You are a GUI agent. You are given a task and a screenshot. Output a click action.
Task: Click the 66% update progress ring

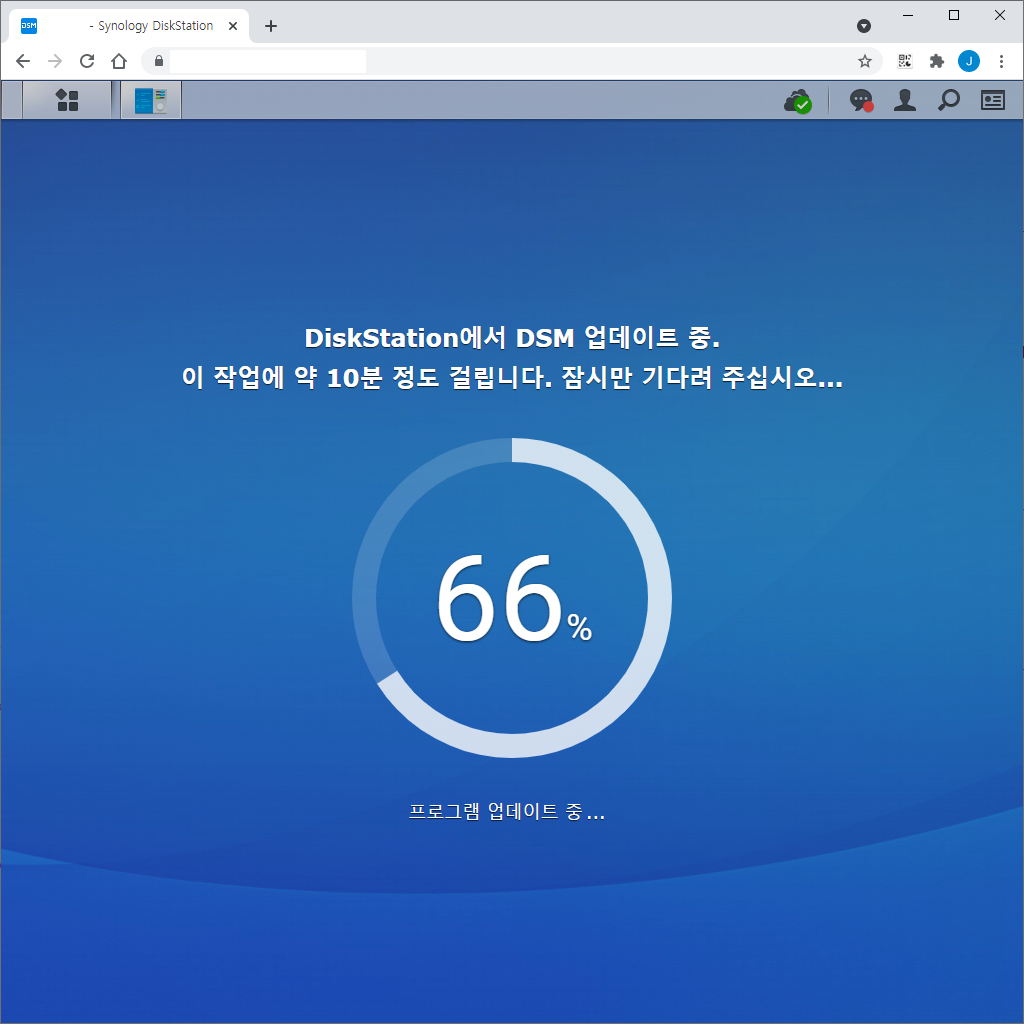point(512,598)
